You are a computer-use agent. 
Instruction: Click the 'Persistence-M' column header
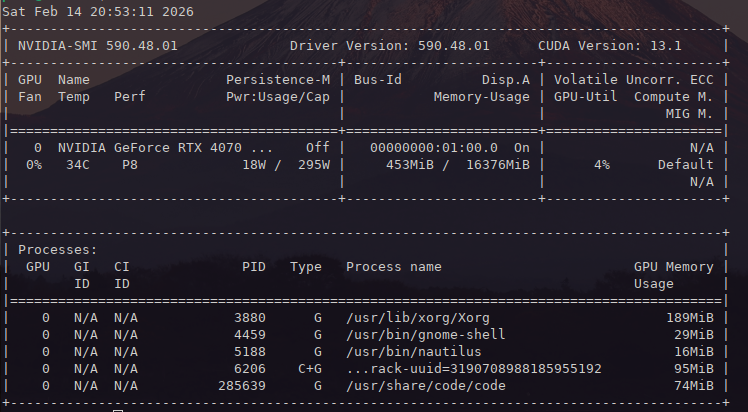coord(278,80)
